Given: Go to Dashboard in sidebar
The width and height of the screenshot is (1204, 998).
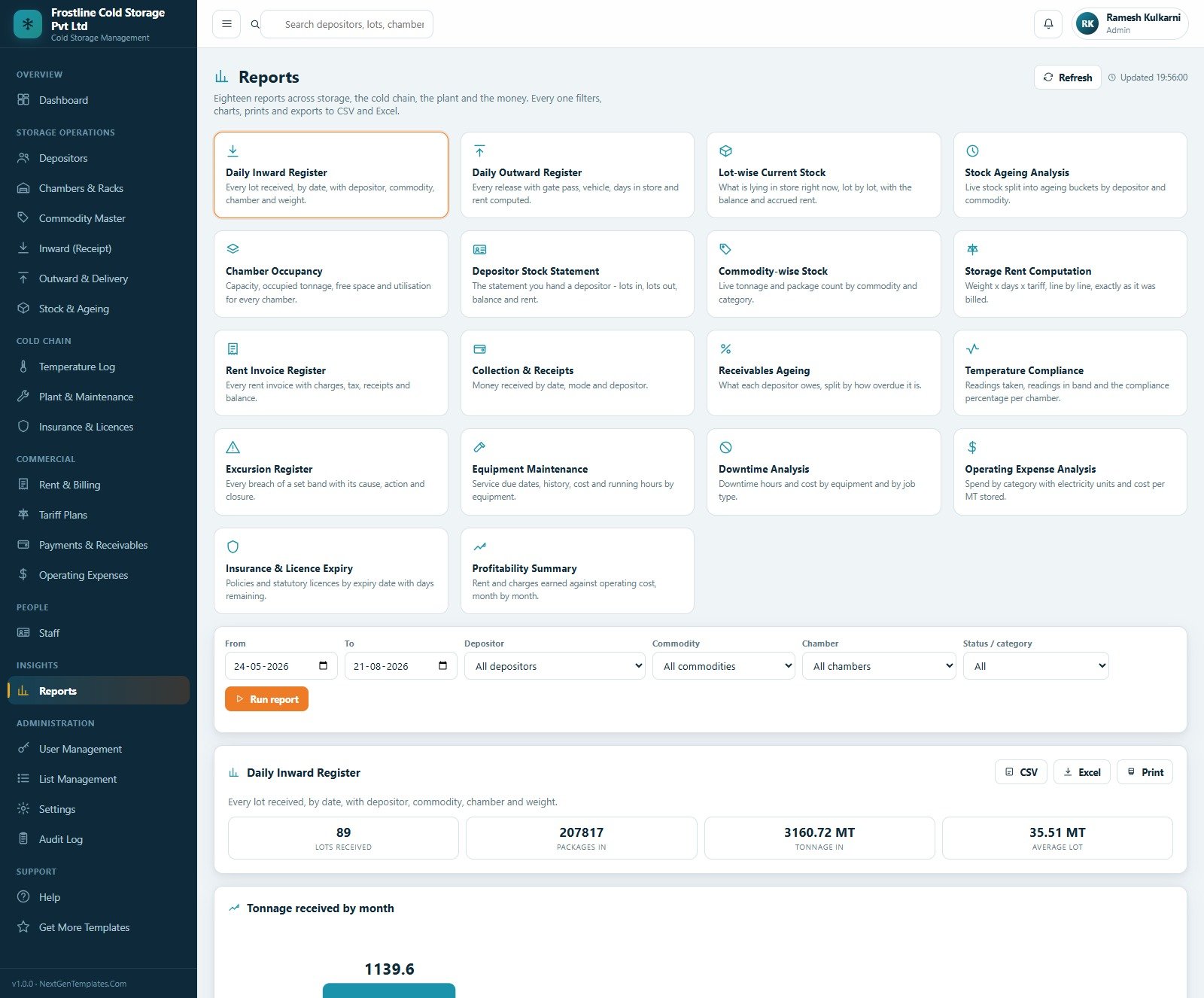Looking at the screenshot, I should tap(98, 100).
